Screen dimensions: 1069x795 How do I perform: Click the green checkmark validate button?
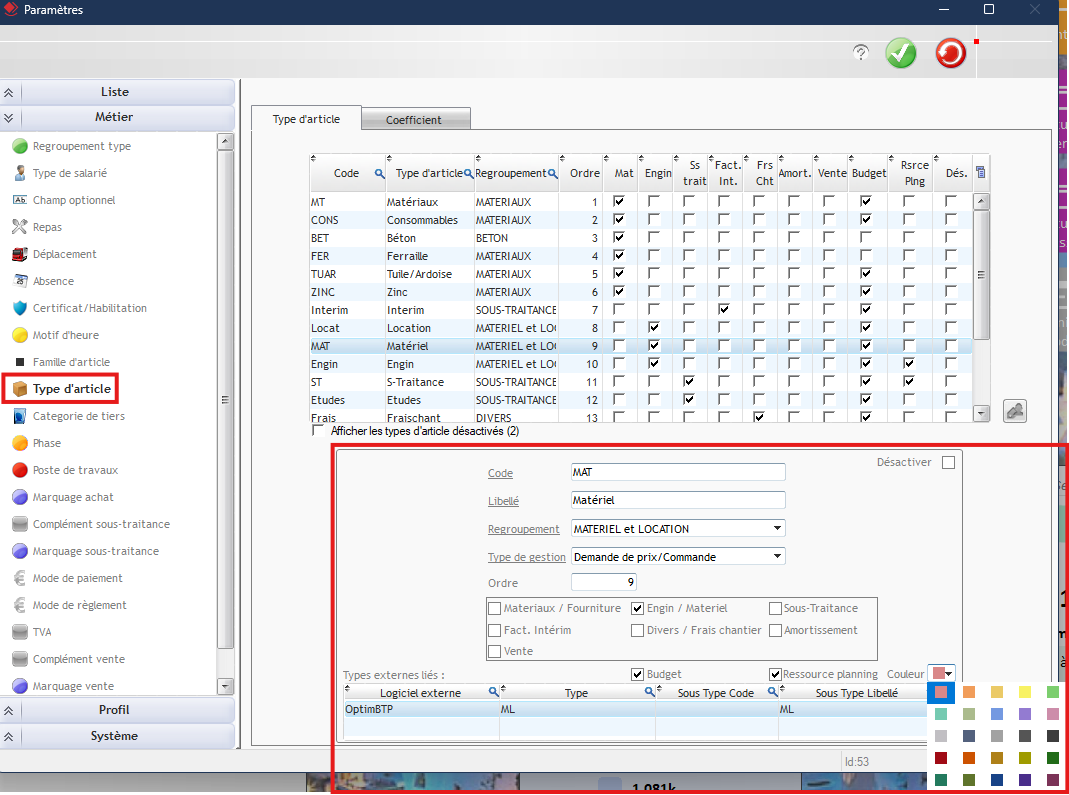pyautogui.click(x=901, y=54)
